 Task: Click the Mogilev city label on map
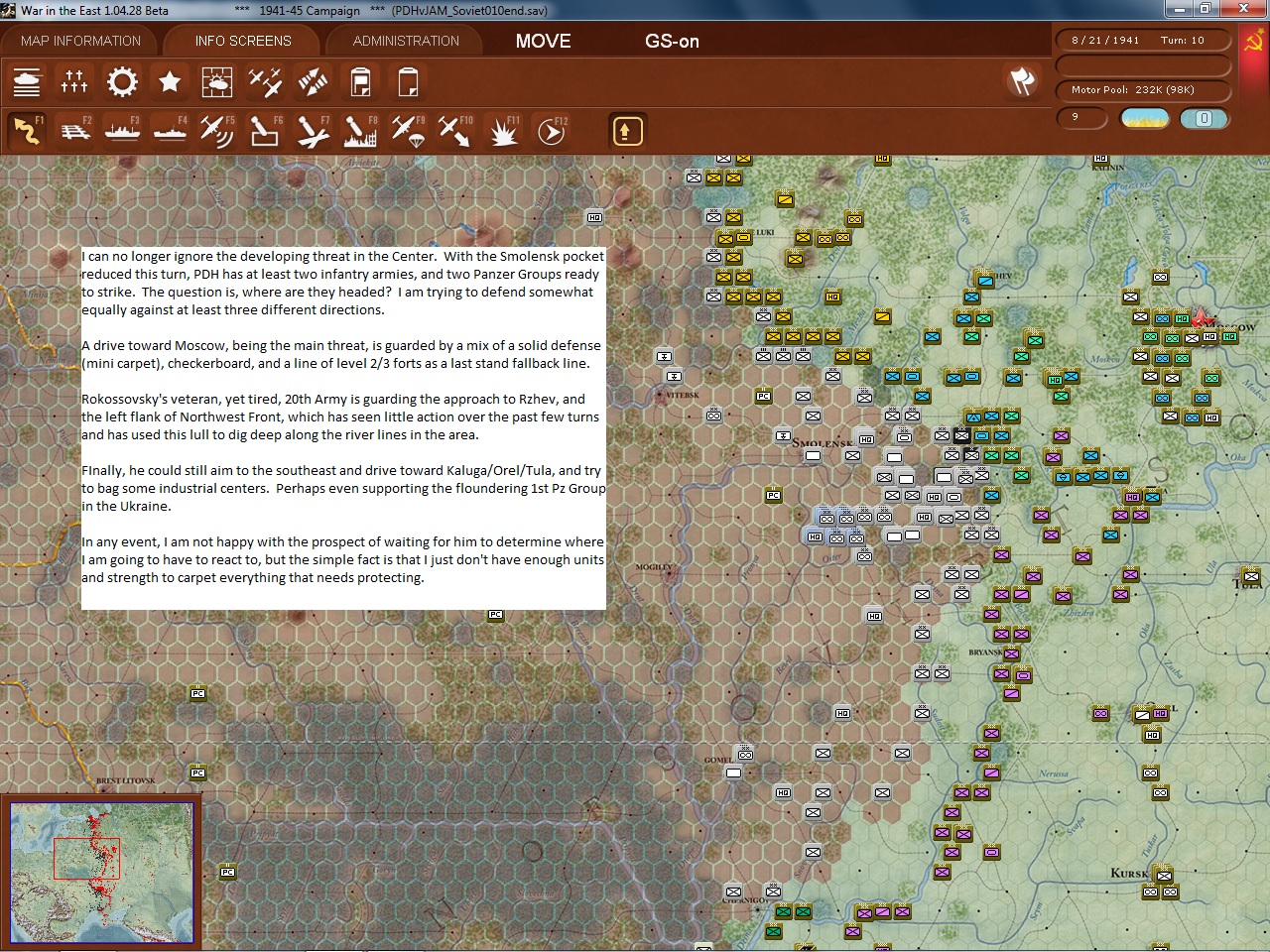click(x=654, y=567)
